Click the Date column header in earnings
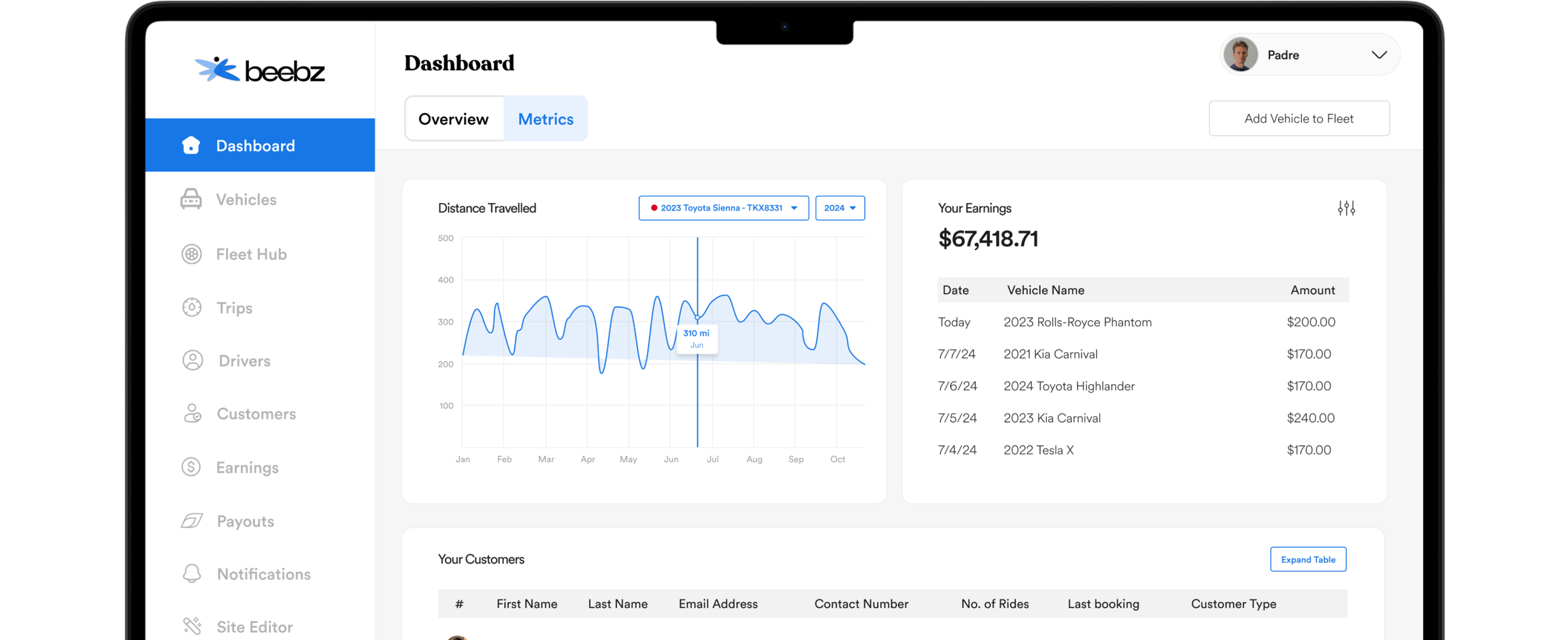1568x640 pixels. click(x=956, y=290)
